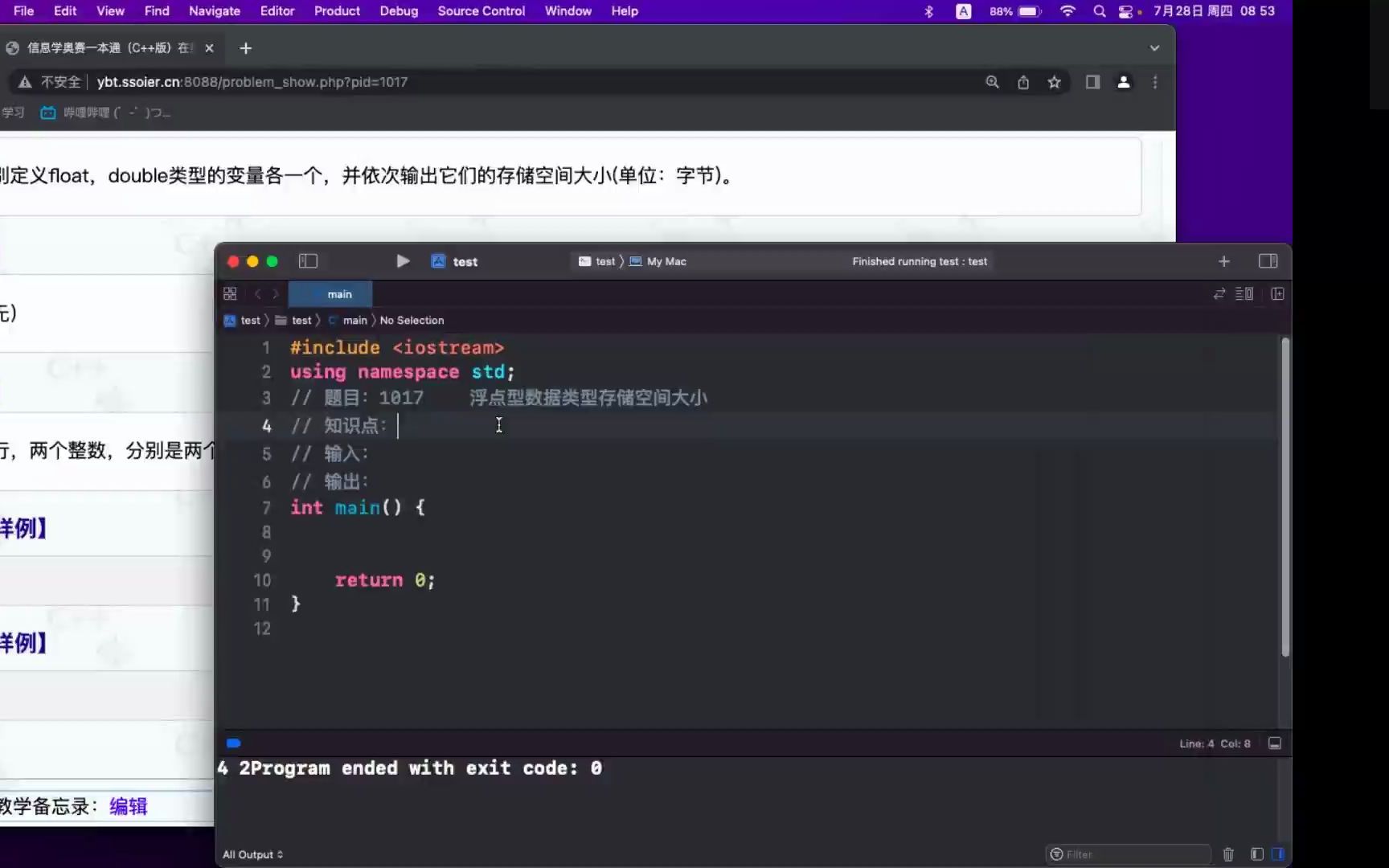Toggle the debug area bar icon

click(1274, 743)
